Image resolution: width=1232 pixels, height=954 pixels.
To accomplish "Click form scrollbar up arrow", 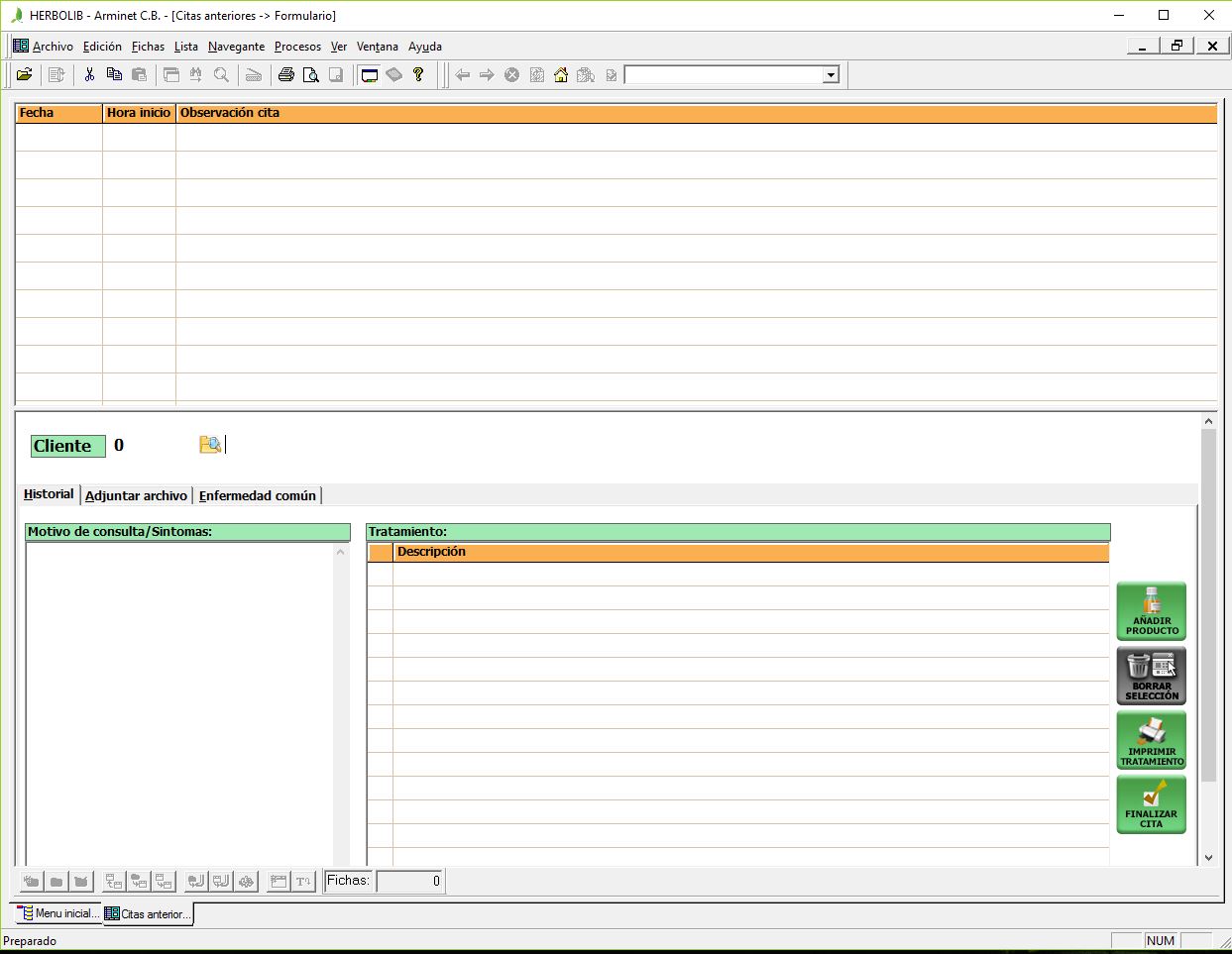I will tap(1208, 421).
